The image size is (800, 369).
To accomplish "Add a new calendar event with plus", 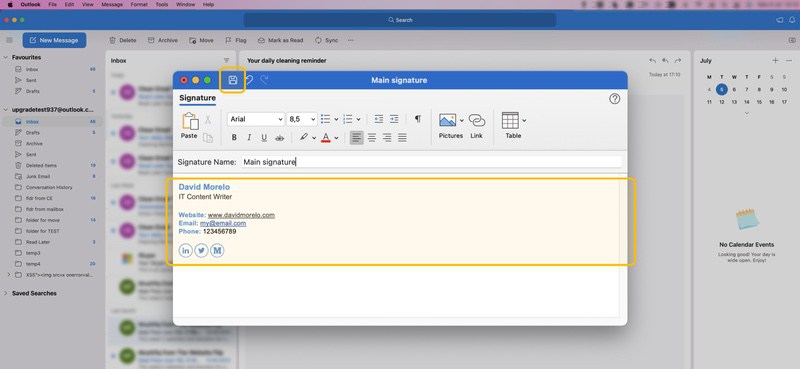I will pyautogui.click(x=776, y=60).
